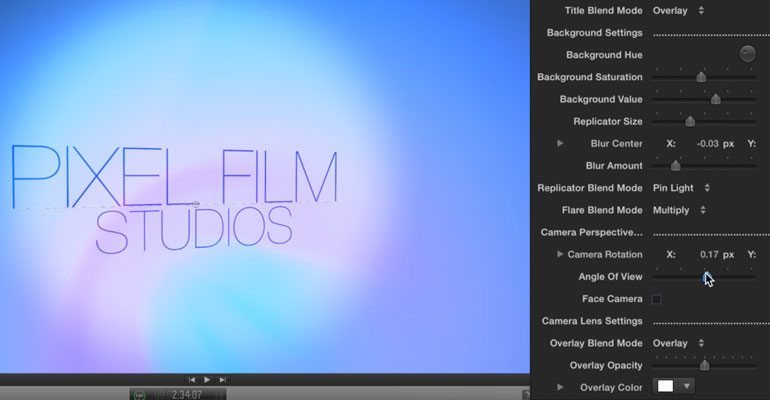Expand the Overlay Color disclosure triangle
This screenshot has height=400, width=770.
click(560, 387)
